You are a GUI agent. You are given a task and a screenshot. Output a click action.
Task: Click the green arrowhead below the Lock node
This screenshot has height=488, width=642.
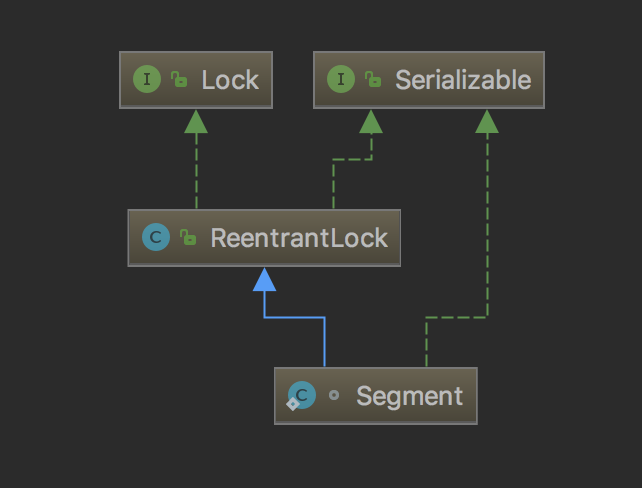pos(196,122)
